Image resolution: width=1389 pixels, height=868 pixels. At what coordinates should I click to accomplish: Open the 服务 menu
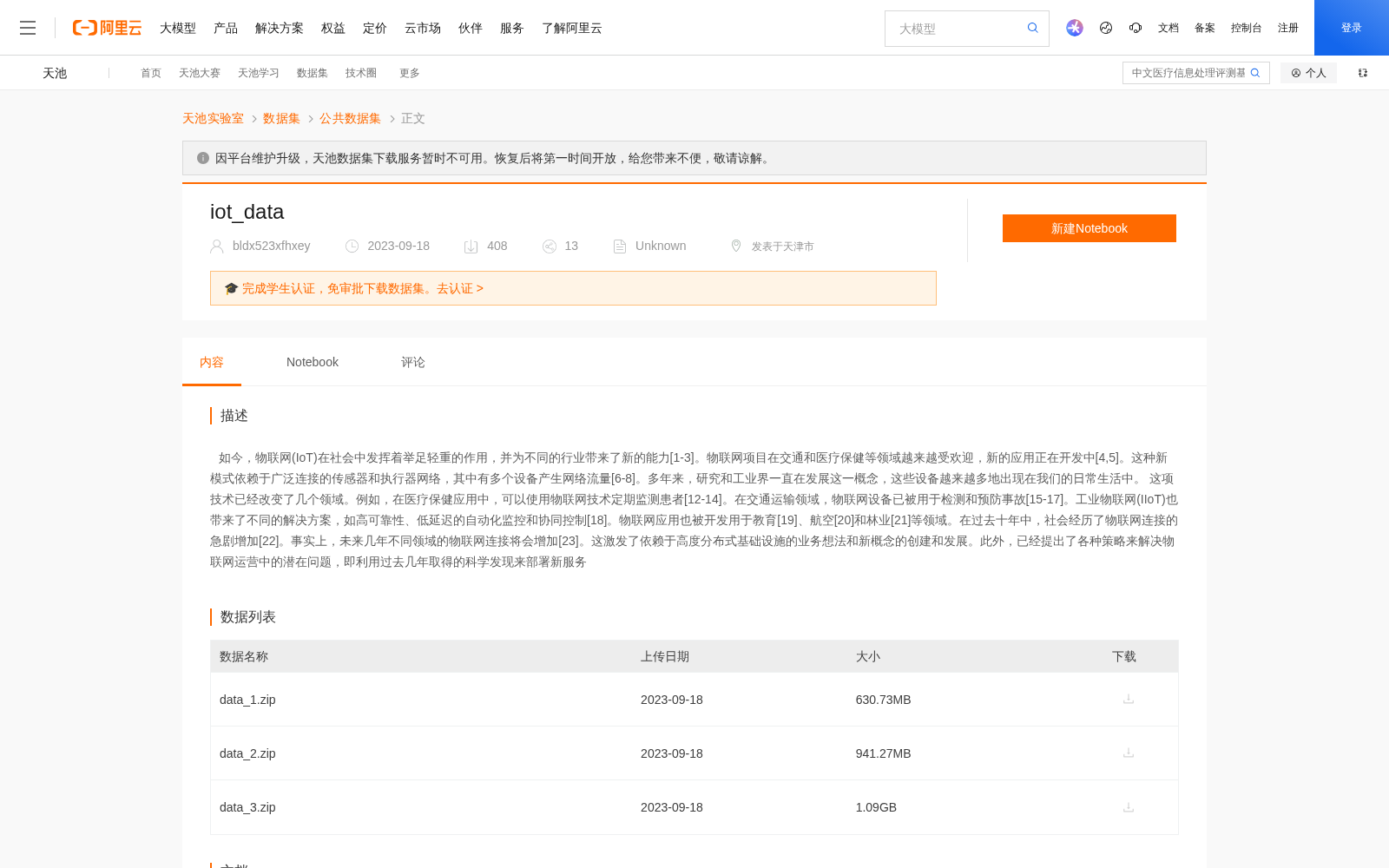(x=512, y=28)
